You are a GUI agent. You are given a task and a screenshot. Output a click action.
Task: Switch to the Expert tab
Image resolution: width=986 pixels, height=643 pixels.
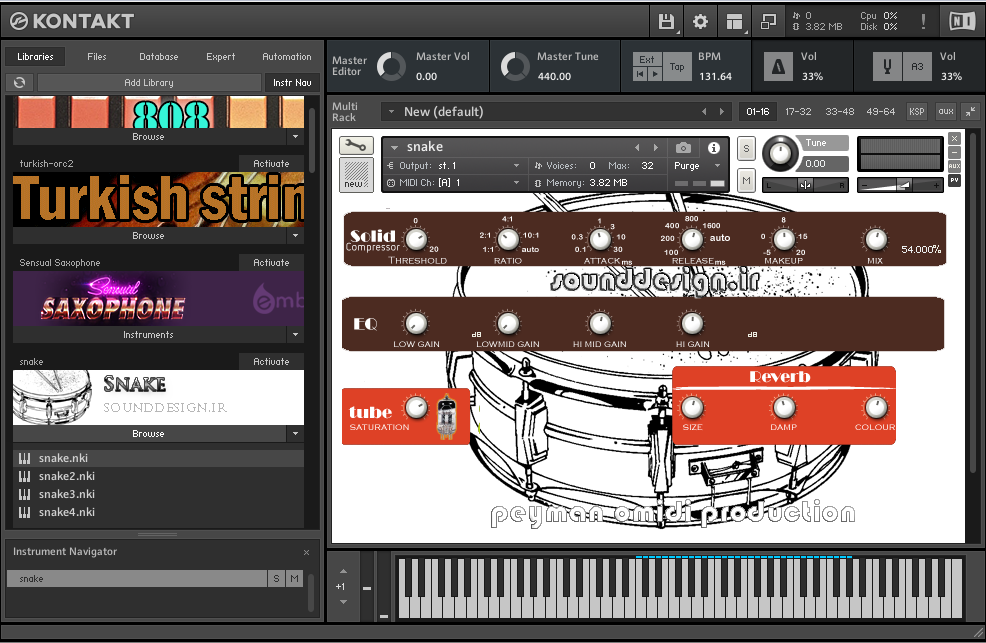pyautogui.click(x=221, y=57)
